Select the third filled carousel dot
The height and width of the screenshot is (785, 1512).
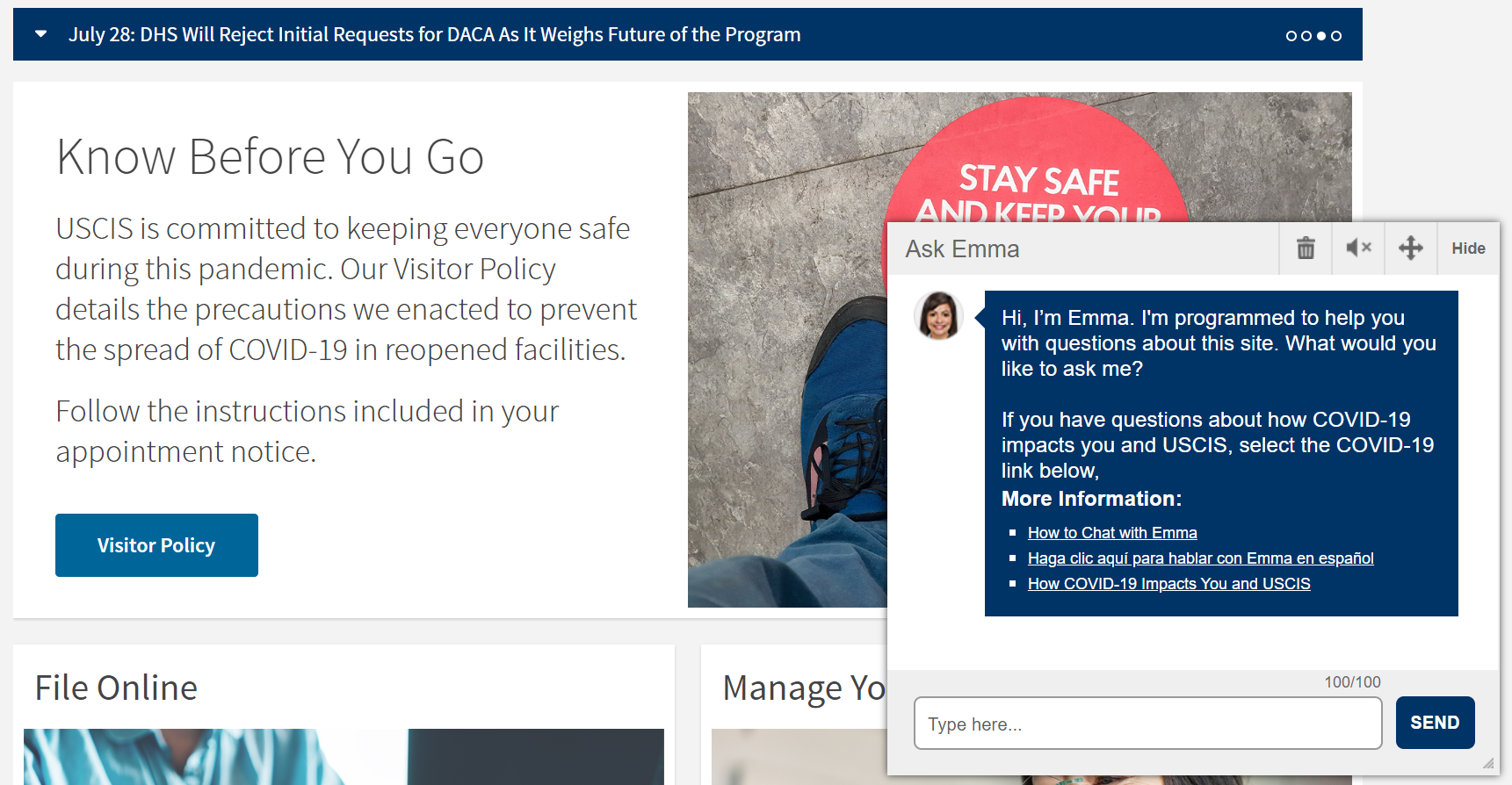tap(1321, 36)
